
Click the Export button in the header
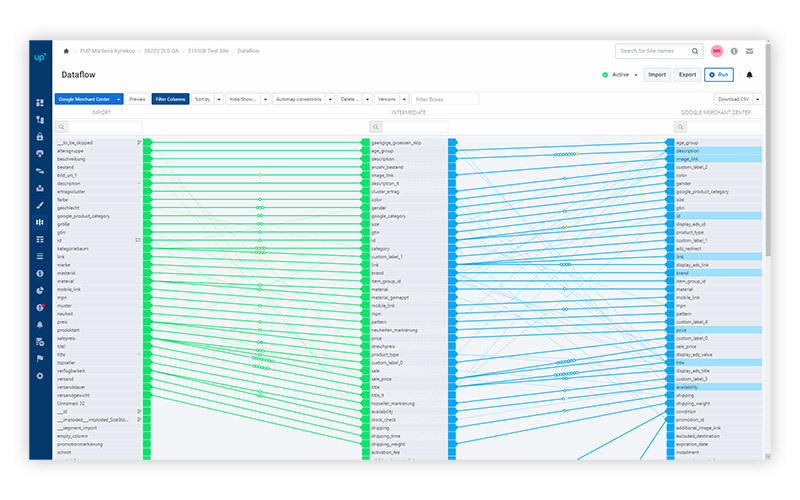687,75
